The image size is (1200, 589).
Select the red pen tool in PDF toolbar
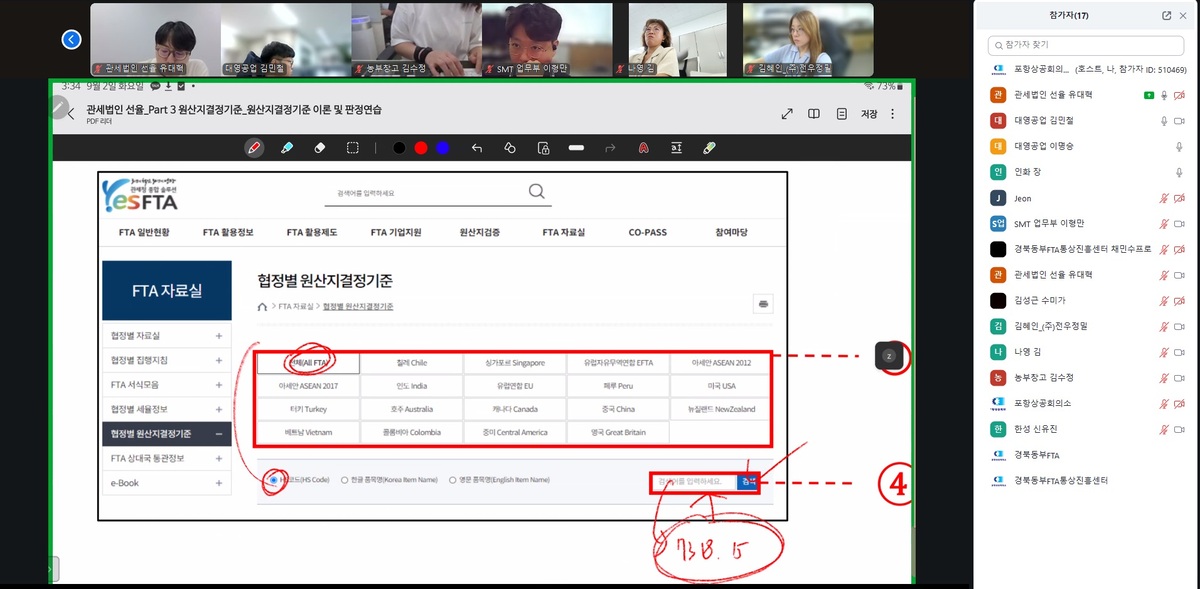[x=254, y=148]
